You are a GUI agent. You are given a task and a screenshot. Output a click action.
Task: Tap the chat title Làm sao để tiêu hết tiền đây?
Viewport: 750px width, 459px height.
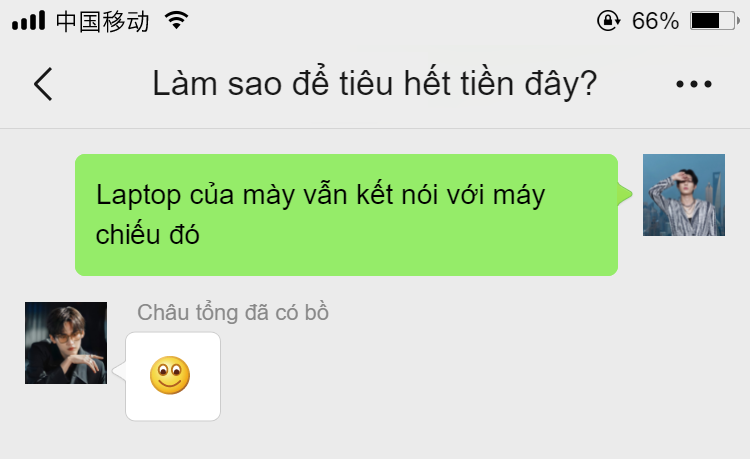click(x=375, y=84)
